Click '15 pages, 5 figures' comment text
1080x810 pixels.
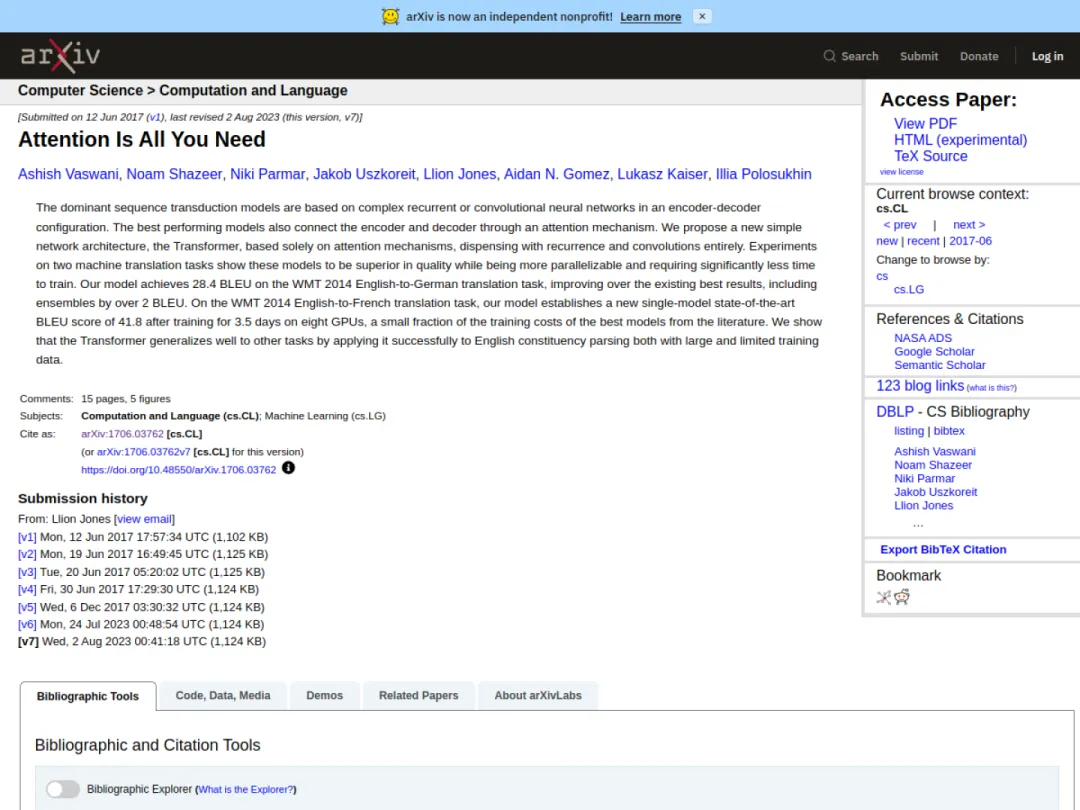point(125,399)
